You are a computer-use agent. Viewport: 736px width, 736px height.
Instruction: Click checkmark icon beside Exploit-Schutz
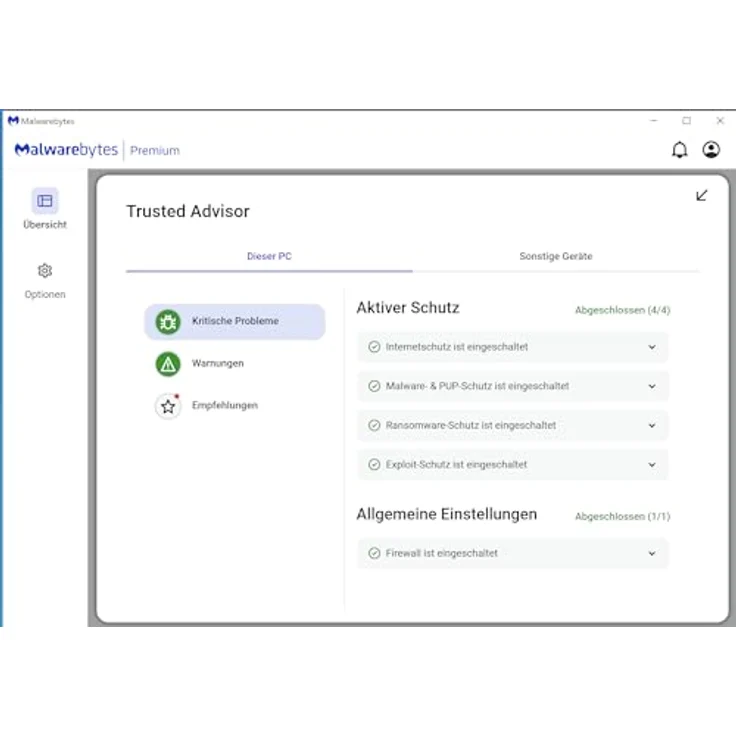pos(374,464)
